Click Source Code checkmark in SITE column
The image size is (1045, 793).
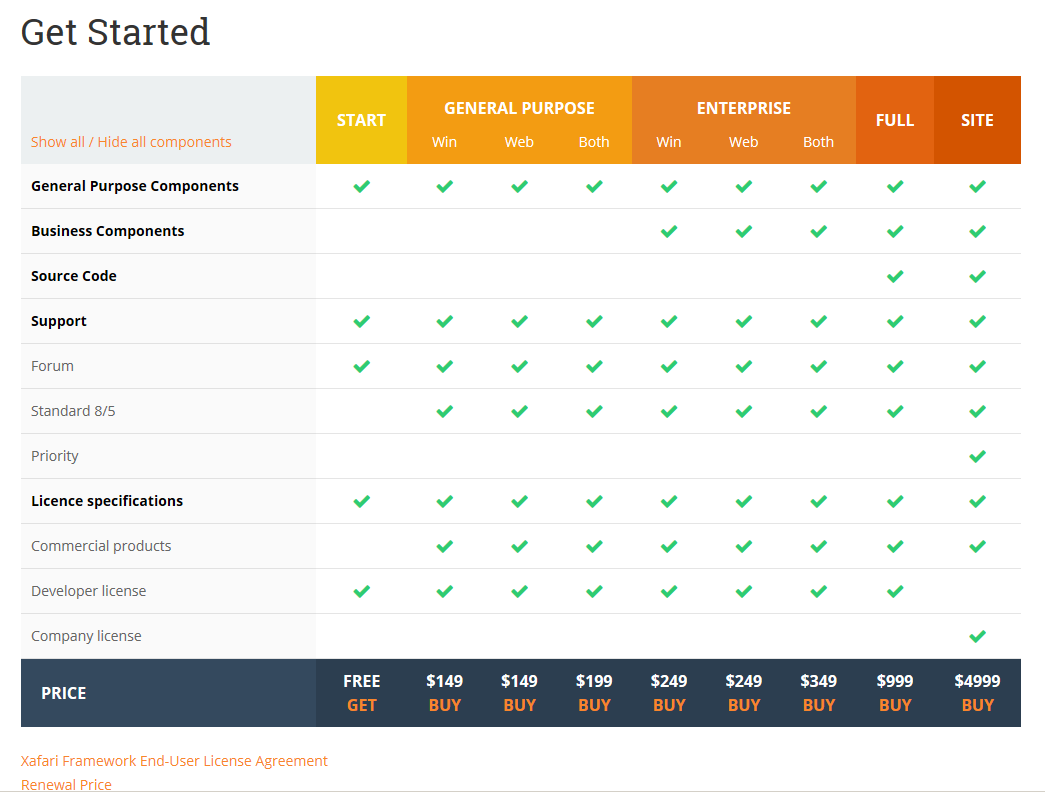point(978,276)
